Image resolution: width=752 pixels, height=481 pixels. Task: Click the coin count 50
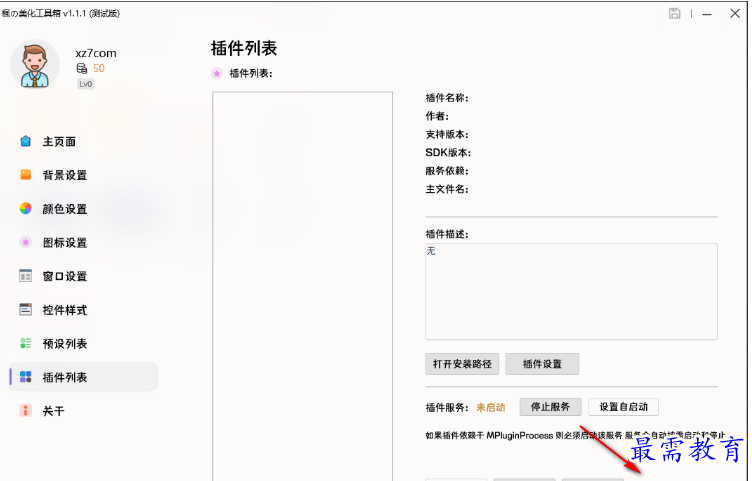click(x=99, y=69)
